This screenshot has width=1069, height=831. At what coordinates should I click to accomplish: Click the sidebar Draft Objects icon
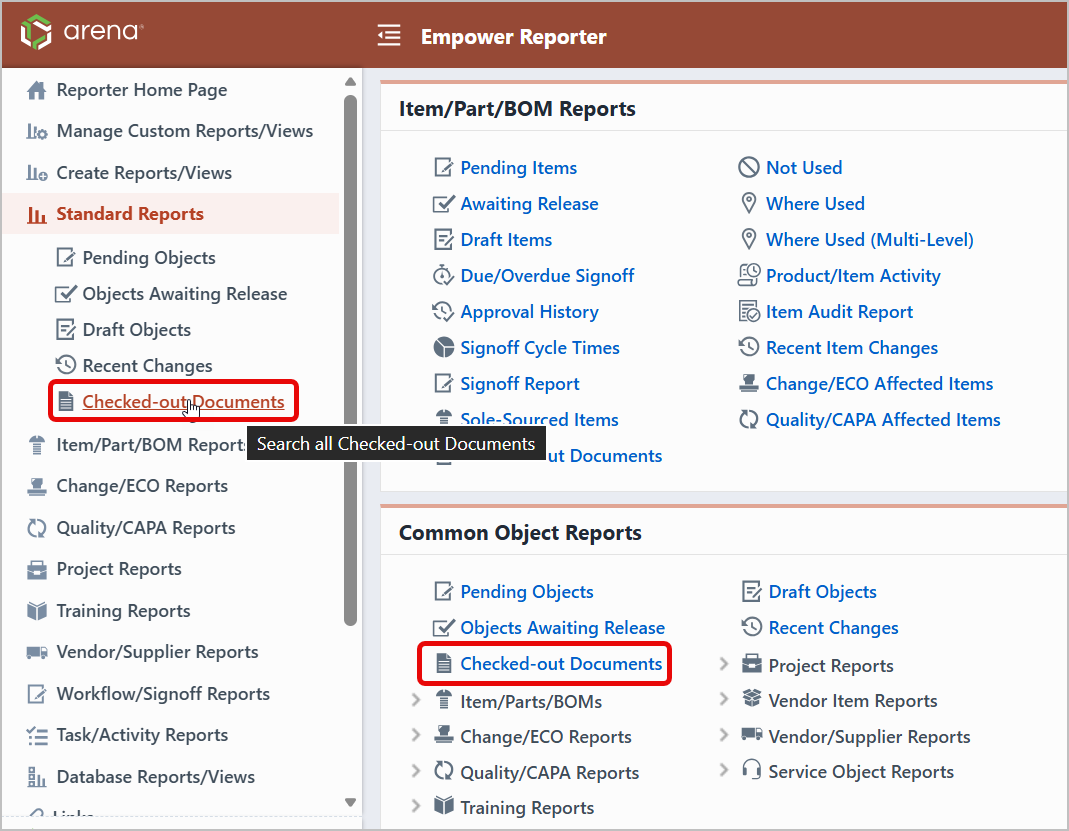[x=65, y=330]
